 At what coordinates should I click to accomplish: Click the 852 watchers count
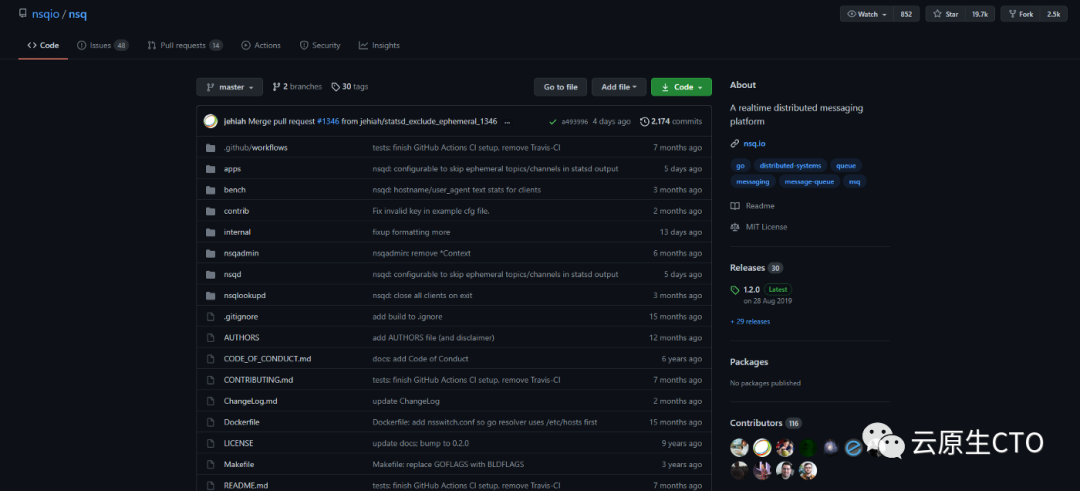[906, 14]
